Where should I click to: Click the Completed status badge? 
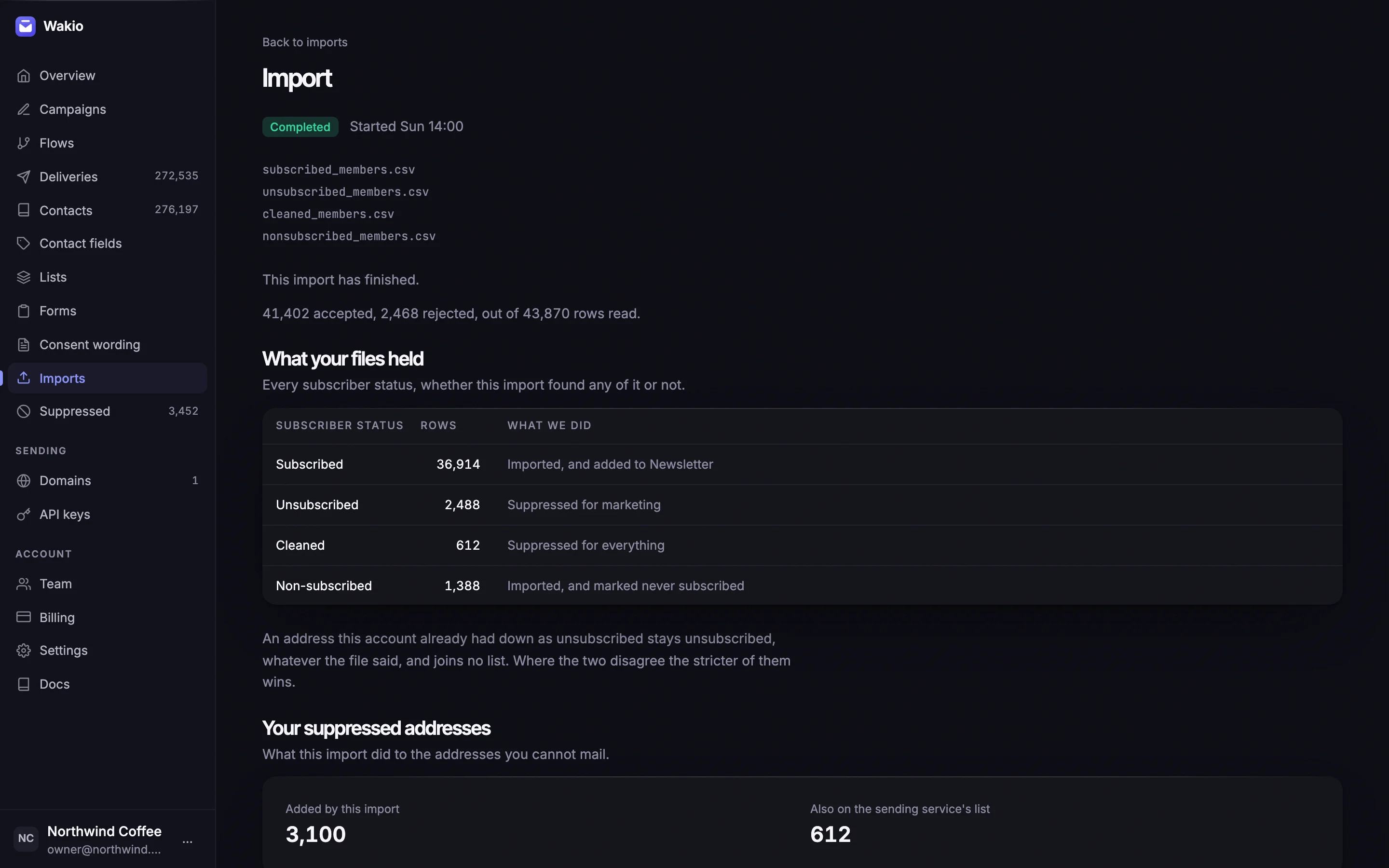point(300,127)
